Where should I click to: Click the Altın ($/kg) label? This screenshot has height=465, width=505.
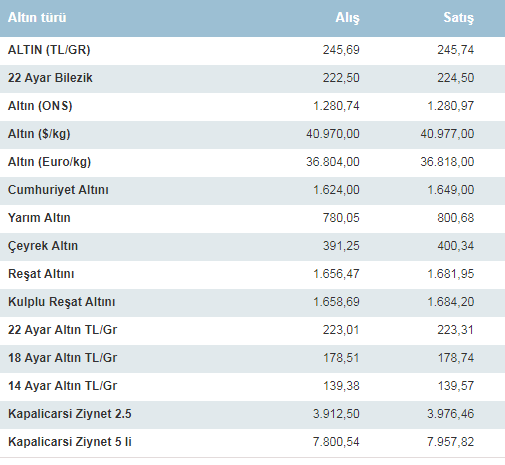(39, 134)
